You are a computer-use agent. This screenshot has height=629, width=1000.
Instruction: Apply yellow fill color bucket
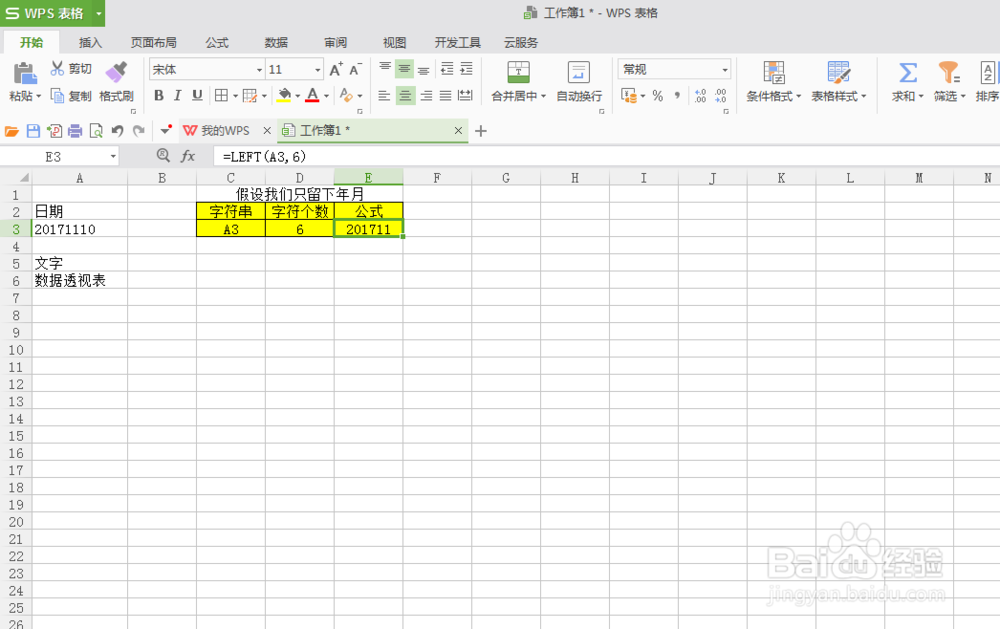pyautogui.click(x=284, y=96)
